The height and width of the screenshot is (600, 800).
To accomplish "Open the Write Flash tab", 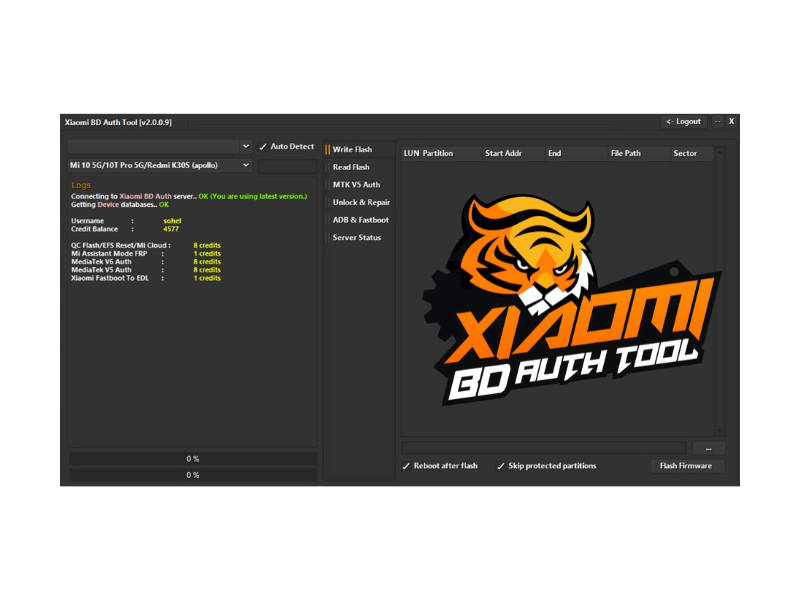I will click(359, 149).
